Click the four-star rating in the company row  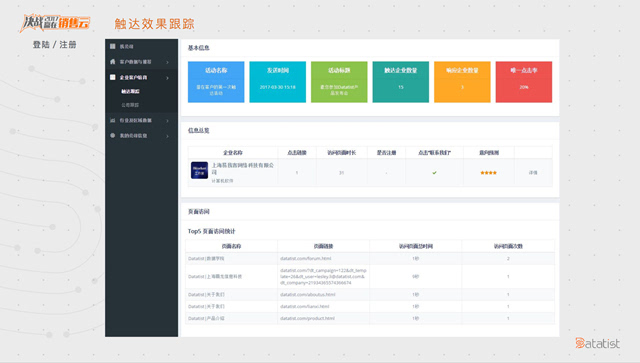coord(489,173)
